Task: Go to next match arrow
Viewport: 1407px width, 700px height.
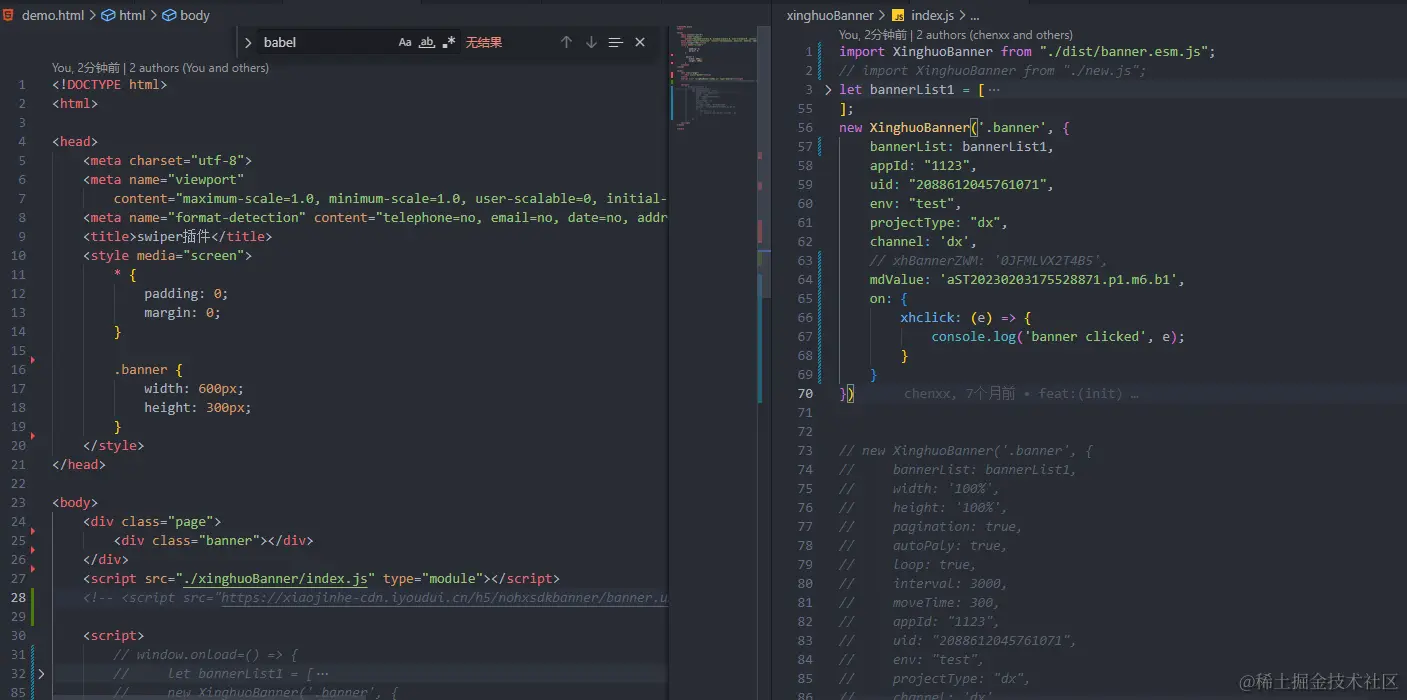Action: click(591, 42)
